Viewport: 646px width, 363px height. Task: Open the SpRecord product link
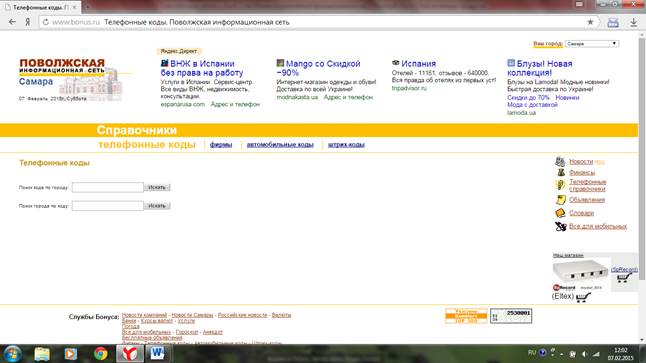(624, 269)
